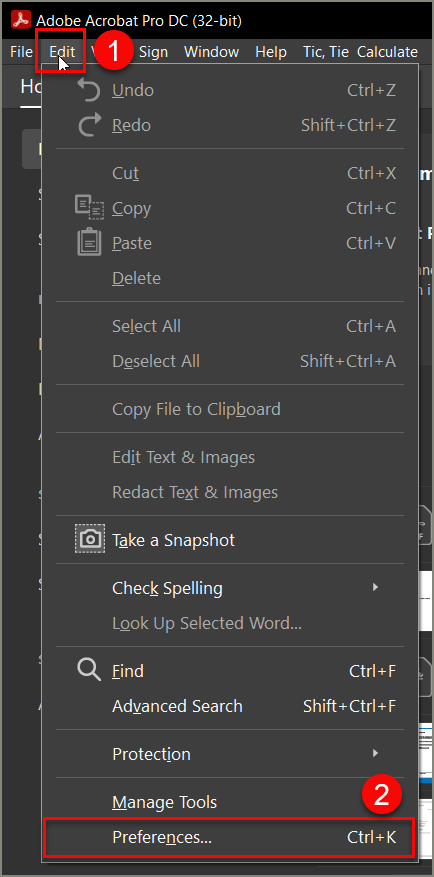Open the File menu
This screenshot has height=877, width=434.
21,52
